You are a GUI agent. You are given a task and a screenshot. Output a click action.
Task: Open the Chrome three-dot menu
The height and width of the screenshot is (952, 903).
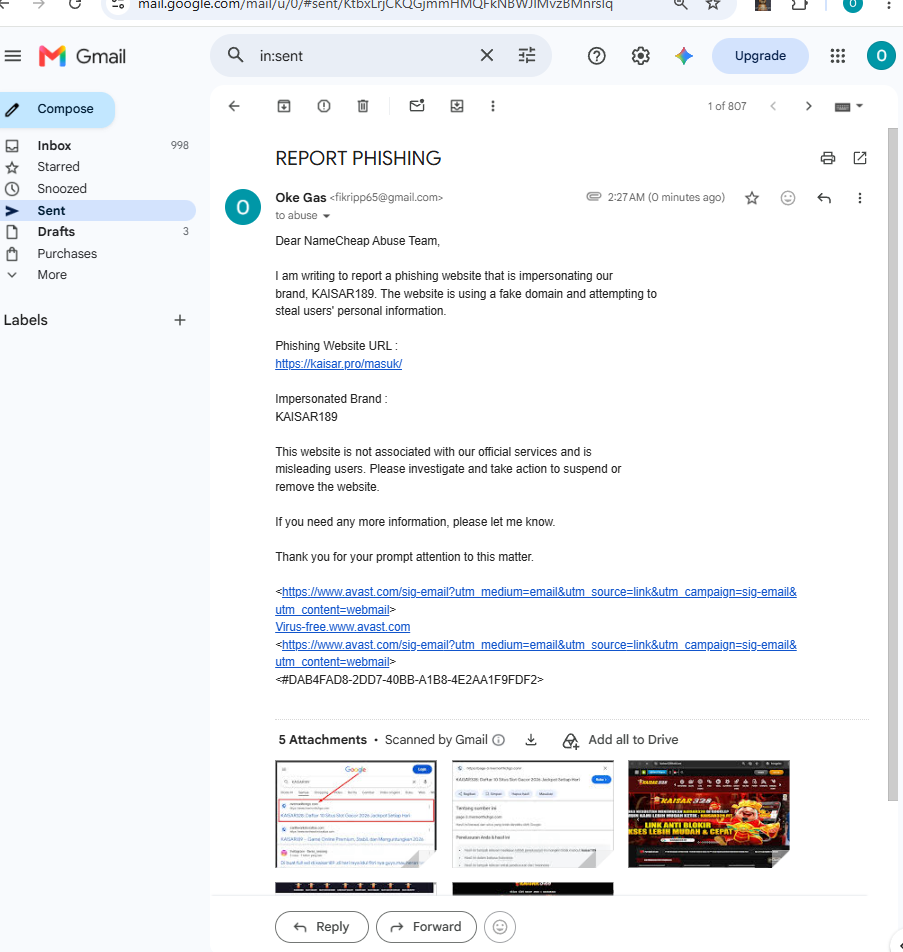(x=889, y=5)
